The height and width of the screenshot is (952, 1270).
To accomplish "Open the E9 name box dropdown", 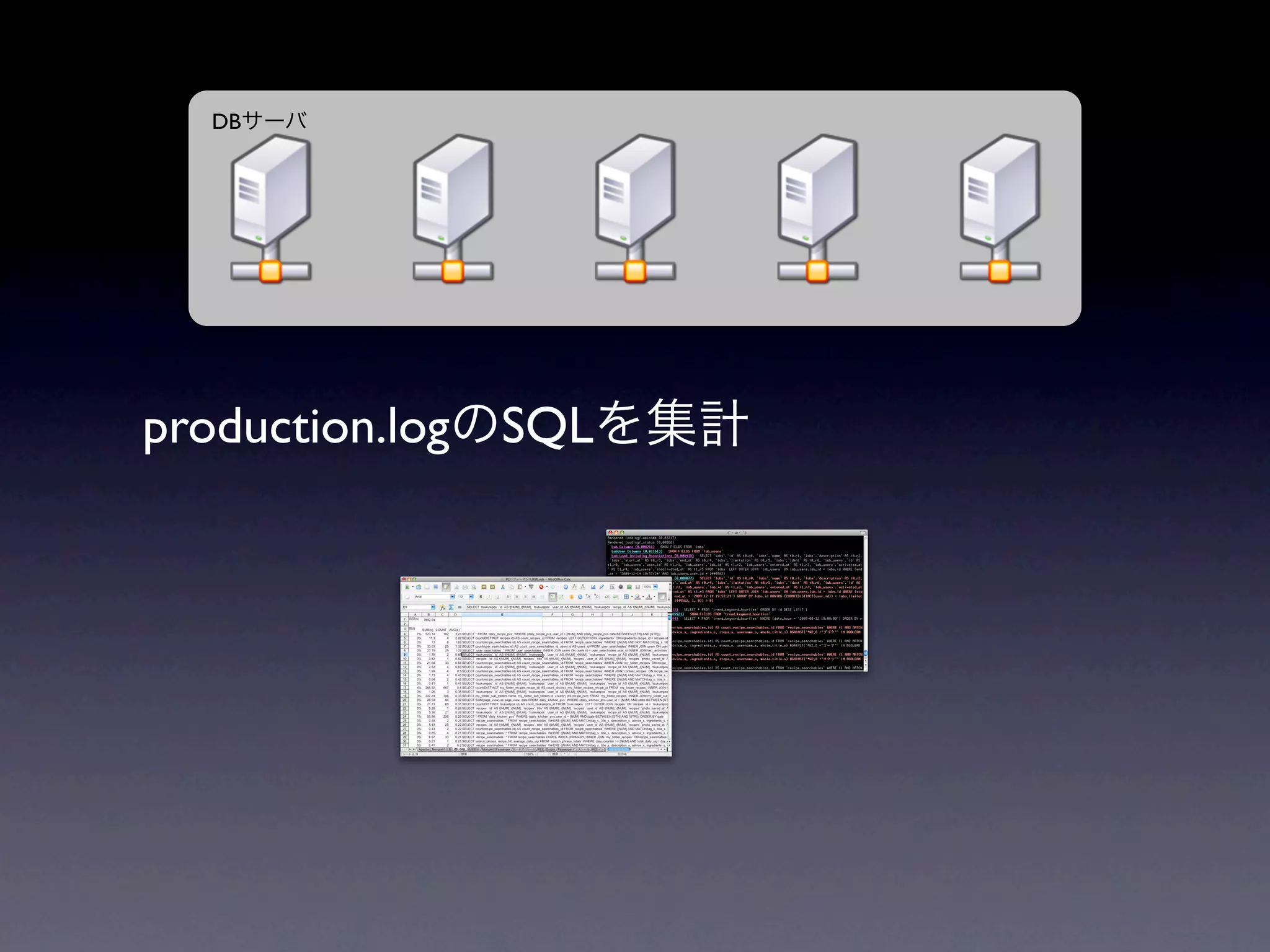I will pyautogui.click(x=433, y=607).
